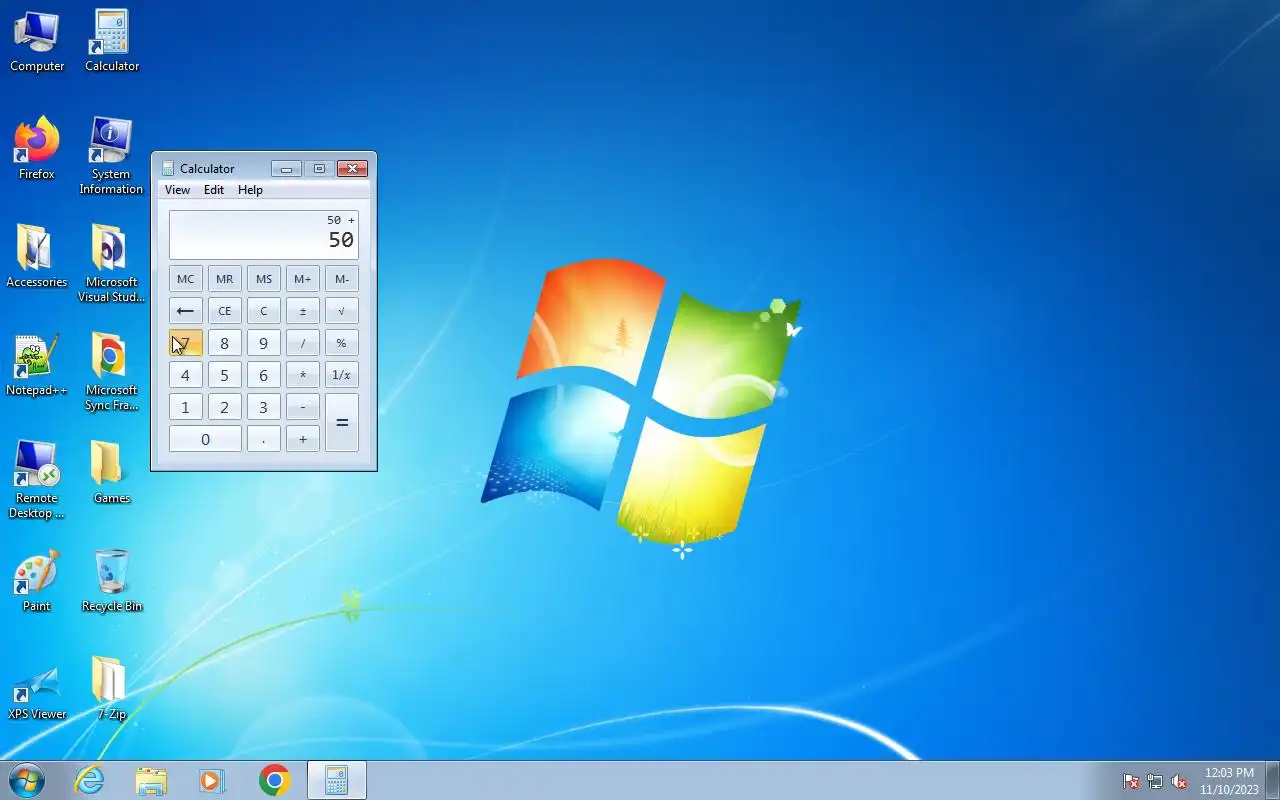This screenshot has height=800, width=1280.
Task: Select the Recycle Bin icon
Action: coord(111,581)
